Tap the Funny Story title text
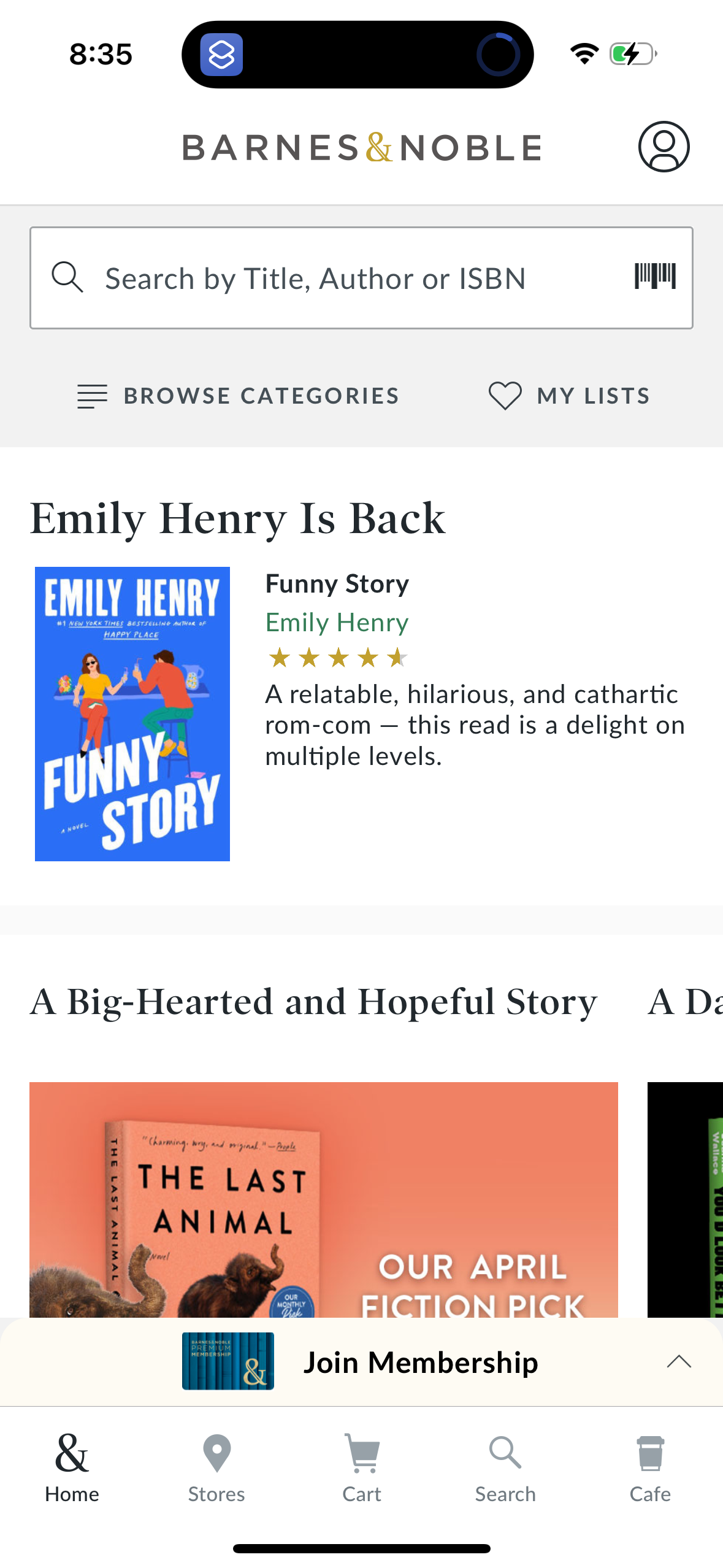 coord(337,584)
